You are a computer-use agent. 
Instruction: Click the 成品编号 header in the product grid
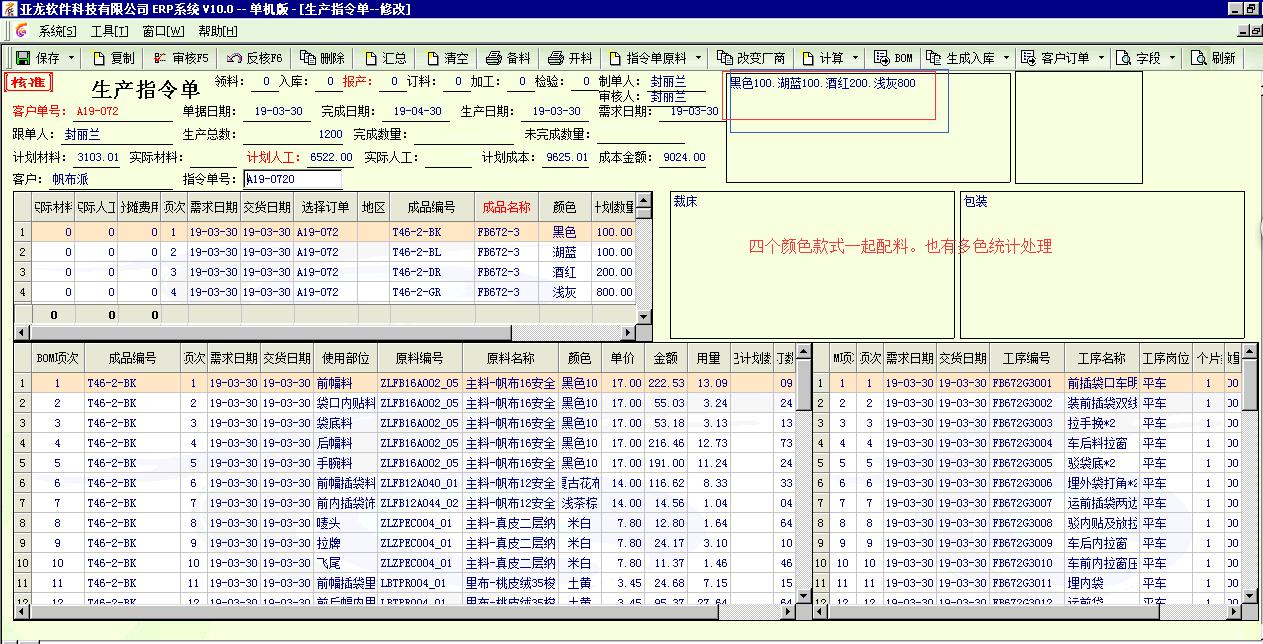(431, 207)
